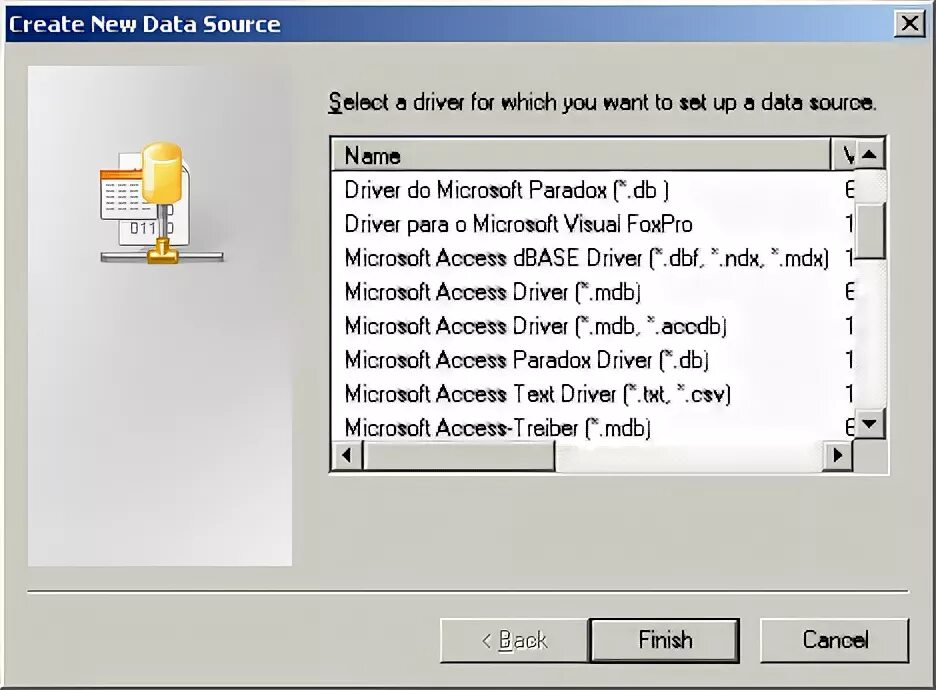Select Driver do Microsoft Paradox (*.db)

593,190
